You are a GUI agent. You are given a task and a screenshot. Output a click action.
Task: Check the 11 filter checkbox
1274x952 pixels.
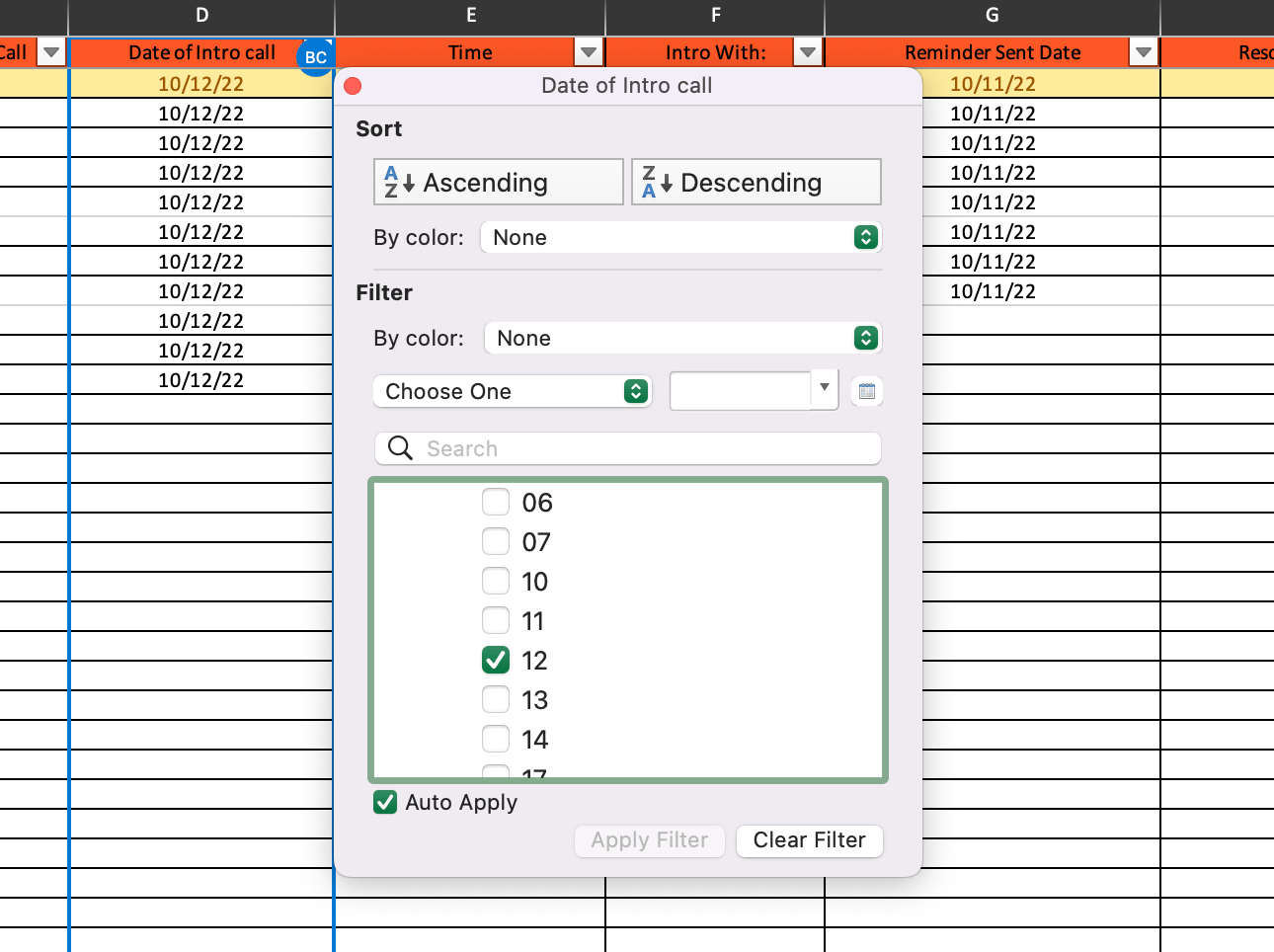496,620
